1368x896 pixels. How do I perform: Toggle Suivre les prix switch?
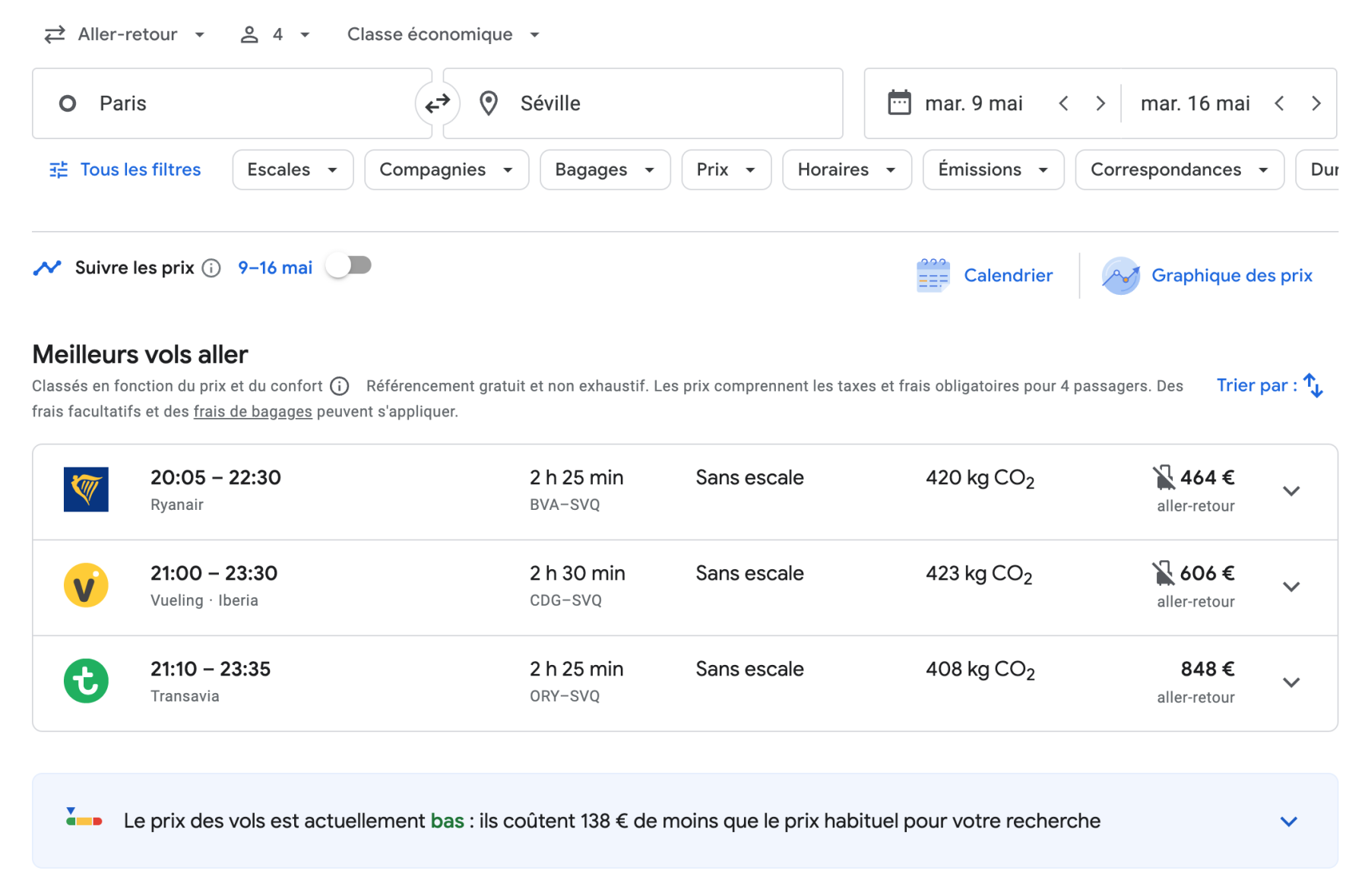click(349, 266)
